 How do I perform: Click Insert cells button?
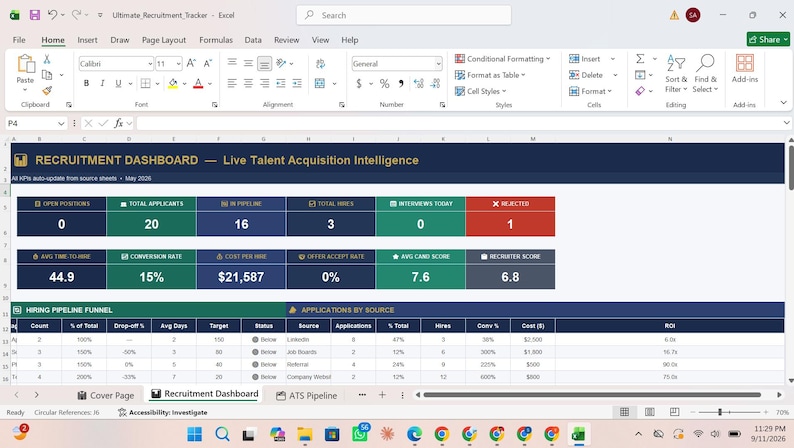point(585,59)
